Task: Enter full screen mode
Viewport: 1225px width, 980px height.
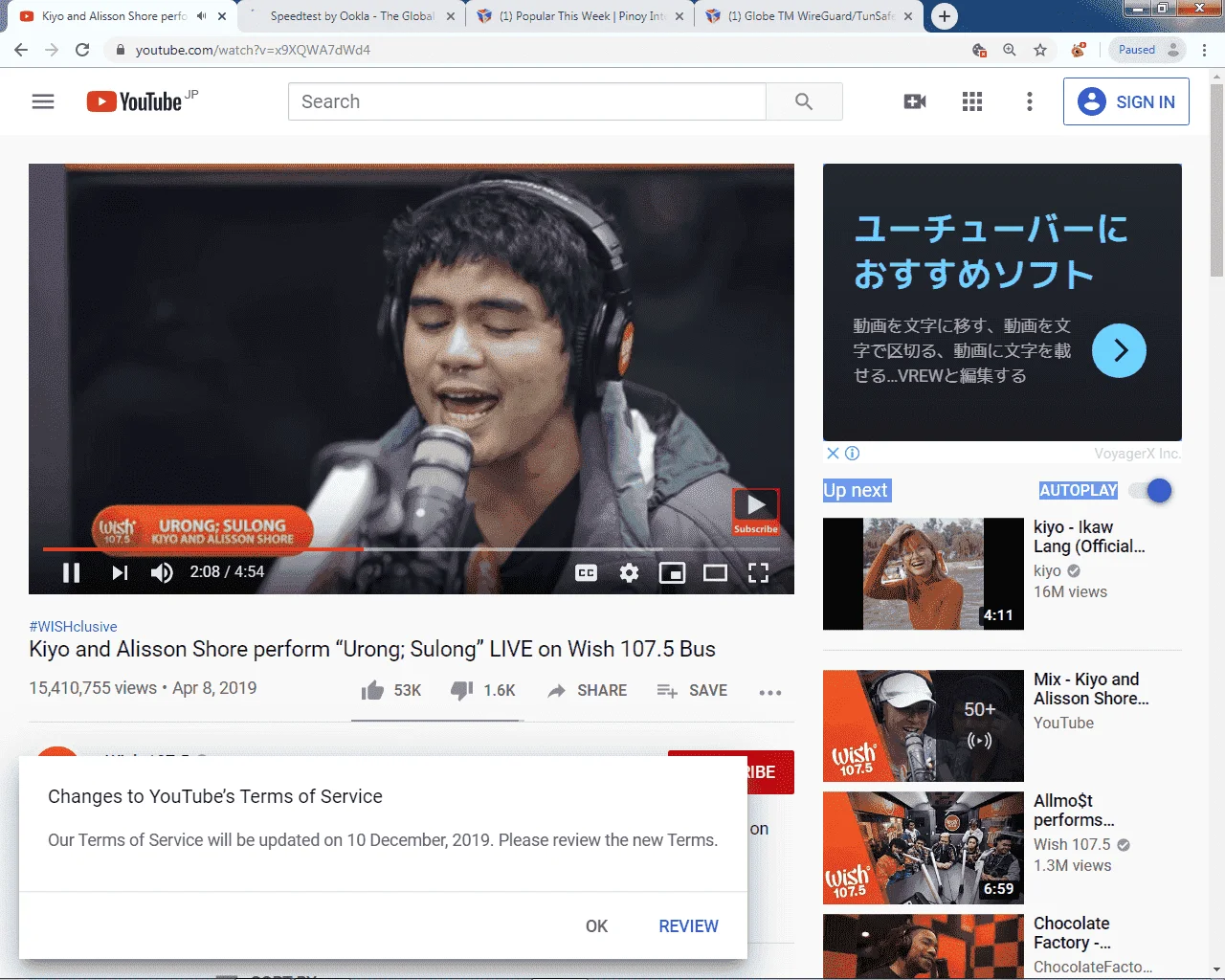Action: [x=758, y=572]
